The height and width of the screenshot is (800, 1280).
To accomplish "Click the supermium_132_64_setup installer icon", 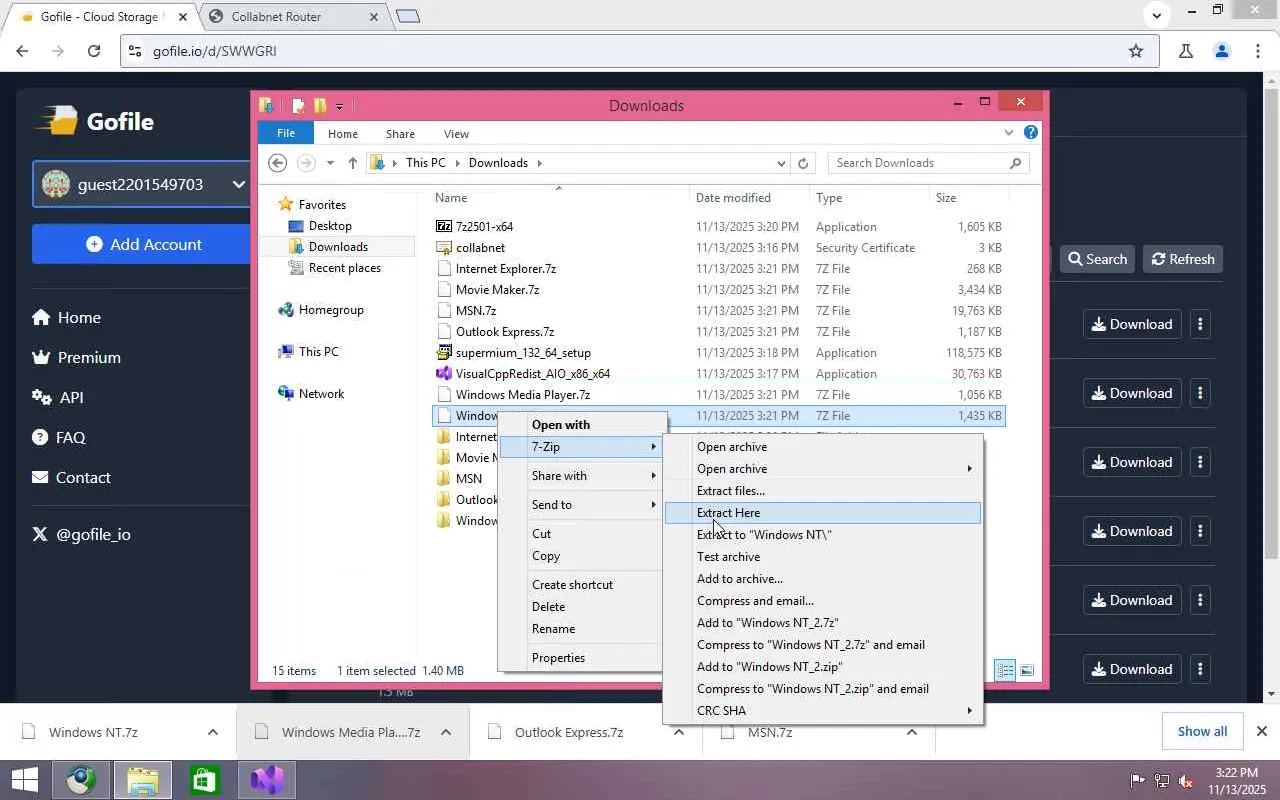I will coord(444,353).
